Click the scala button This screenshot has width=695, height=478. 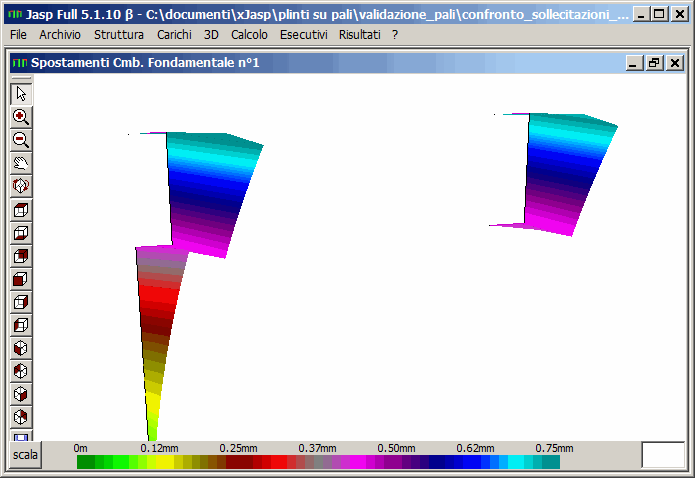click(x=25, y=455)
